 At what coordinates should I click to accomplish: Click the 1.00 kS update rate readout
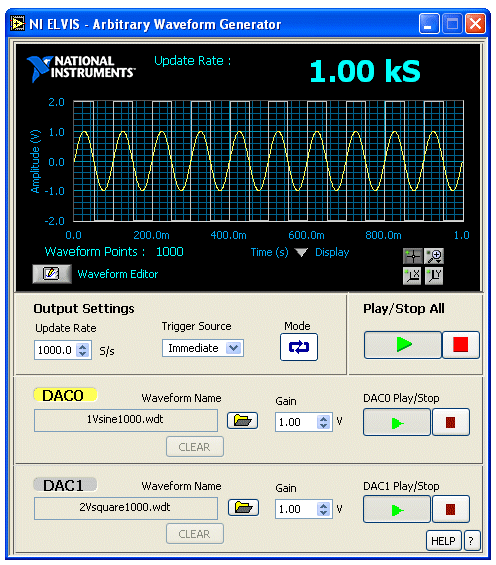pos(365,71)
